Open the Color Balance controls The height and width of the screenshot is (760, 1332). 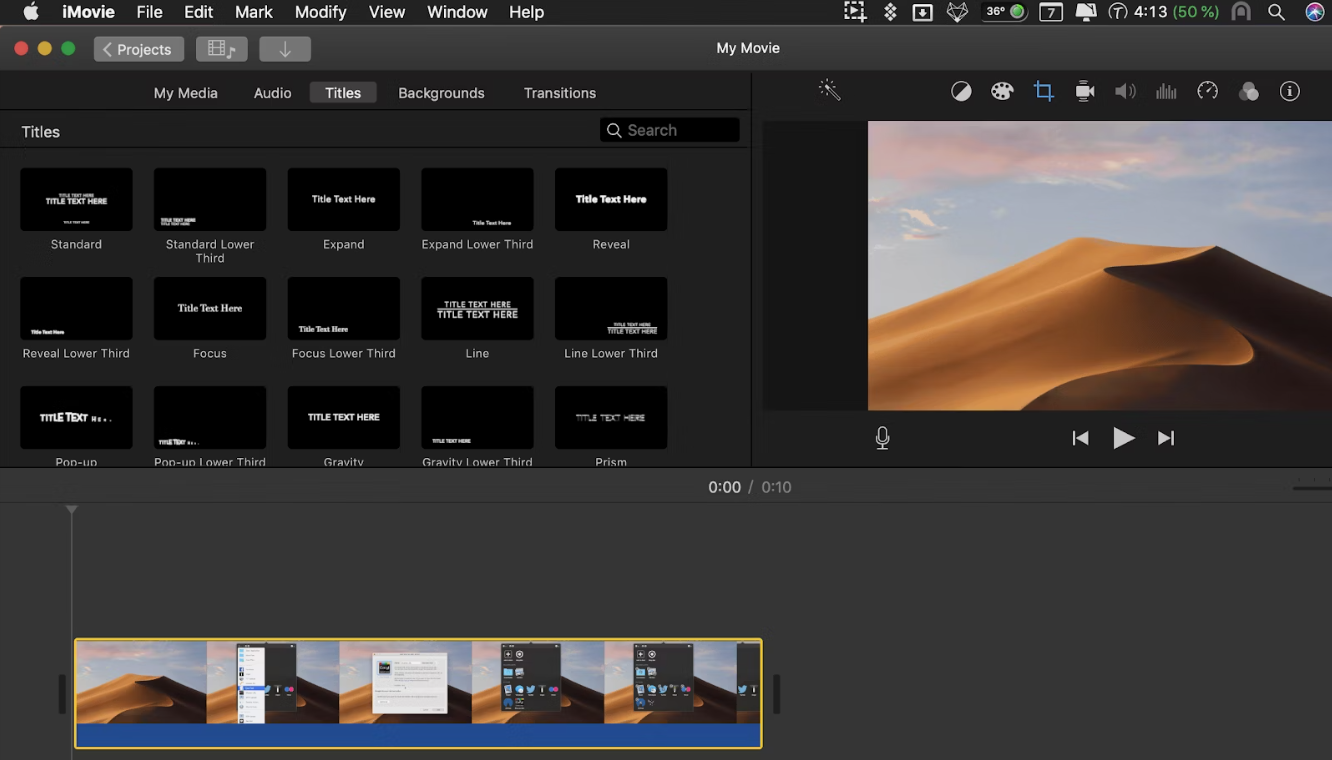coord(961,91)
